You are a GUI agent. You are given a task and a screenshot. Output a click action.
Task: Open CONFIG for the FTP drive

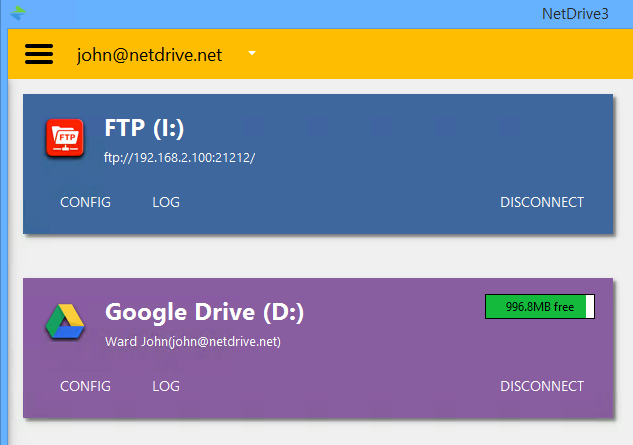[x=85, y=202]
